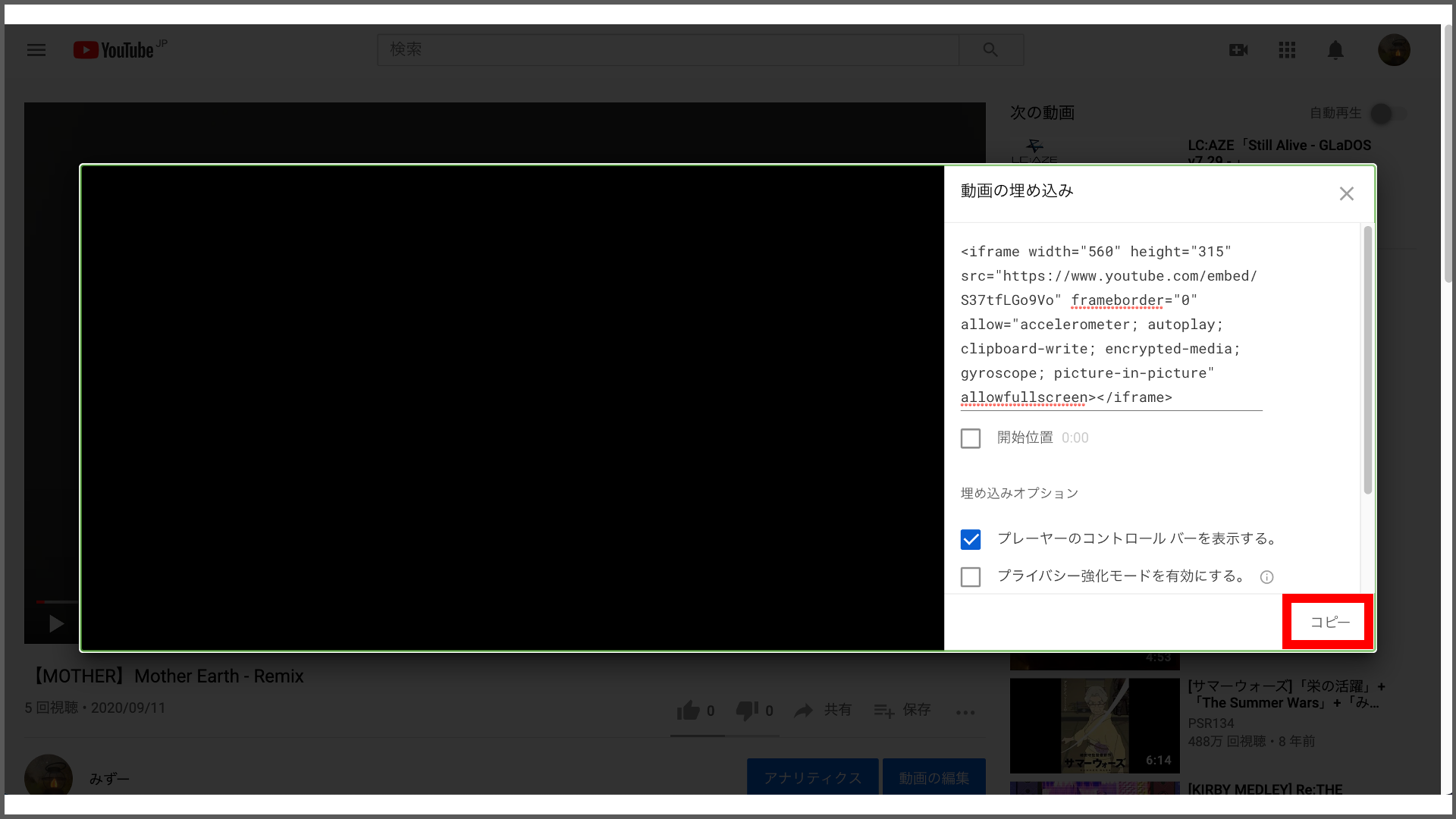
Task: Click the embed dialog scrollbar
Action: pyautogui.click(x=1368, y=360)
